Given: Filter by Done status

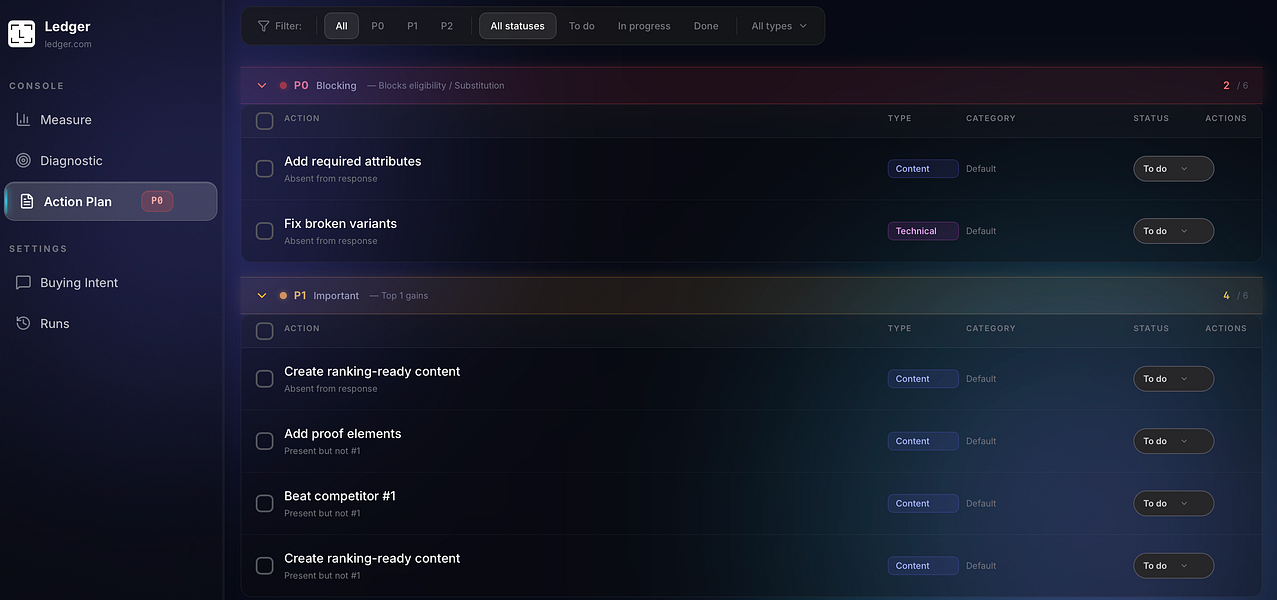Looking at the screenshot, I should click(706, 26).
